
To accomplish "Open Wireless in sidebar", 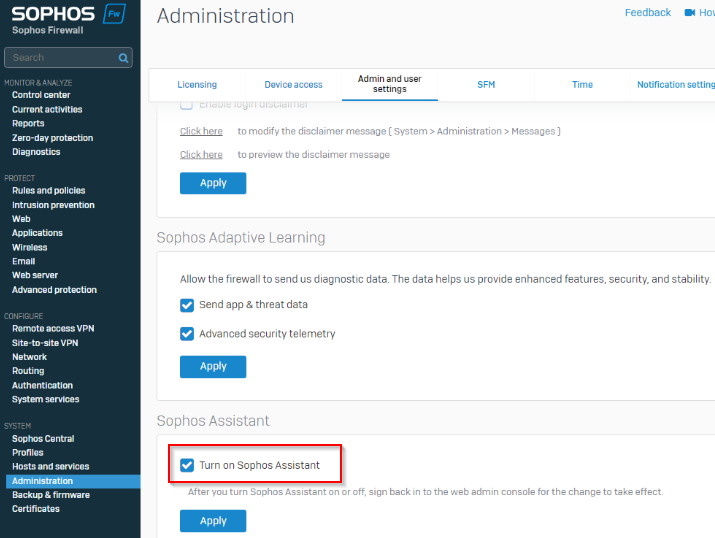I will point(30,248).
